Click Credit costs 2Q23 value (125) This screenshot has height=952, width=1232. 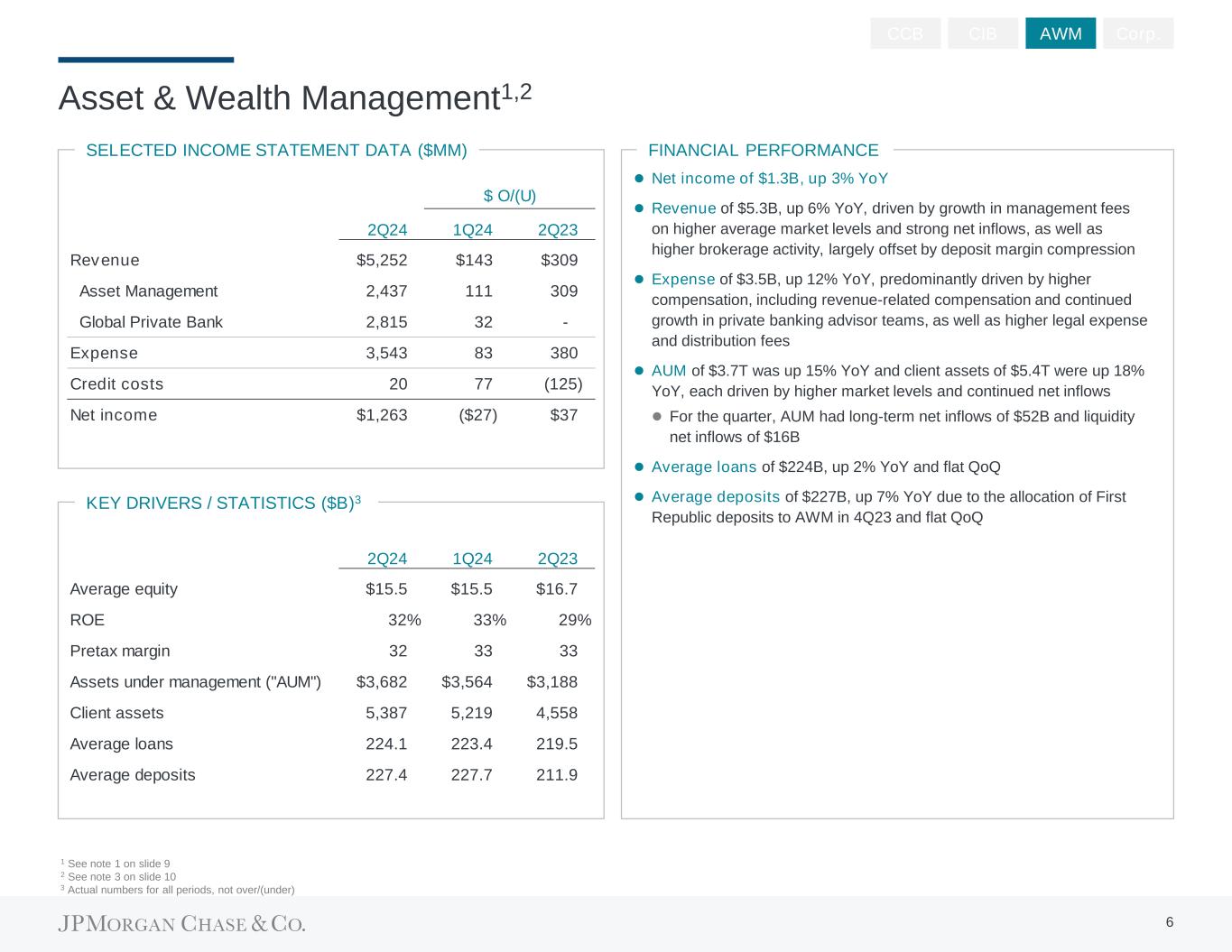[563, 384]
